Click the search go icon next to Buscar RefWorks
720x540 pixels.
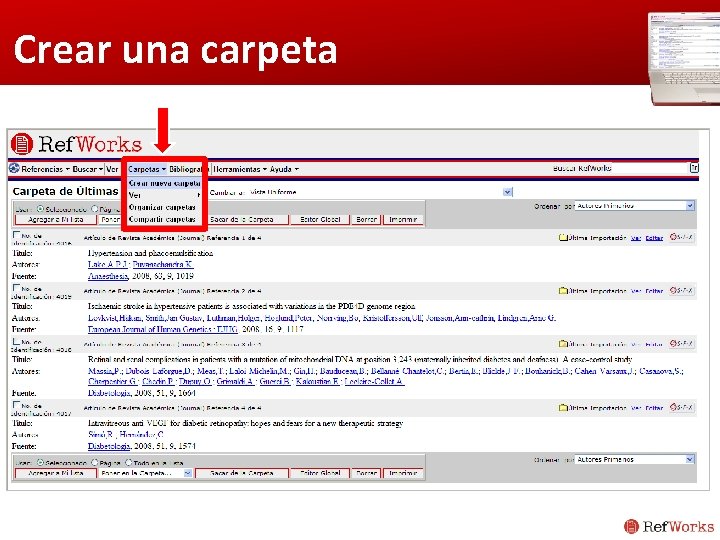tap(694, 168)
